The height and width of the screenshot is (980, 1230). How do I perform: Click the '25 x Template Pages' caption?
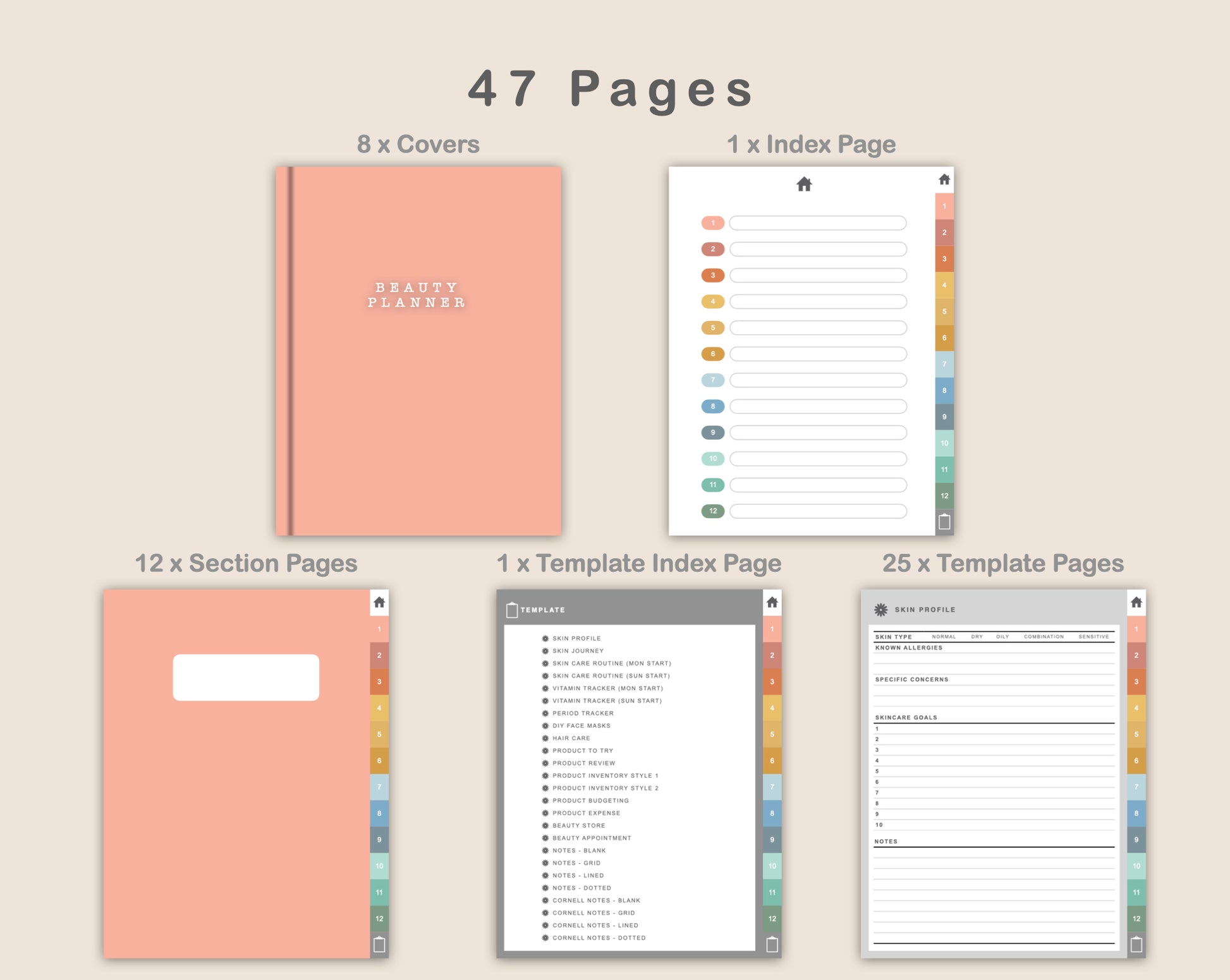pos(1003,563)
